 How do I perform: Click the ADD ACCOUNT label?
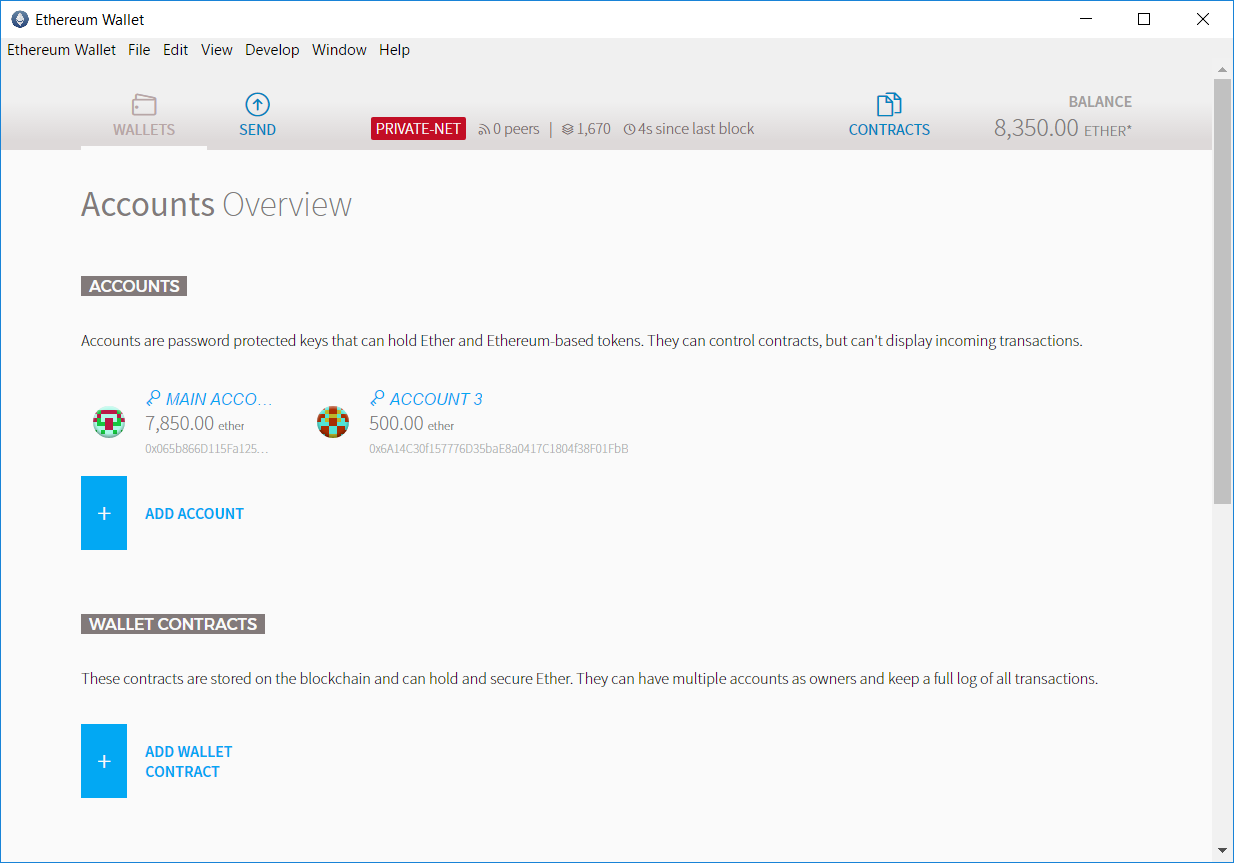[x=194, y=514]
